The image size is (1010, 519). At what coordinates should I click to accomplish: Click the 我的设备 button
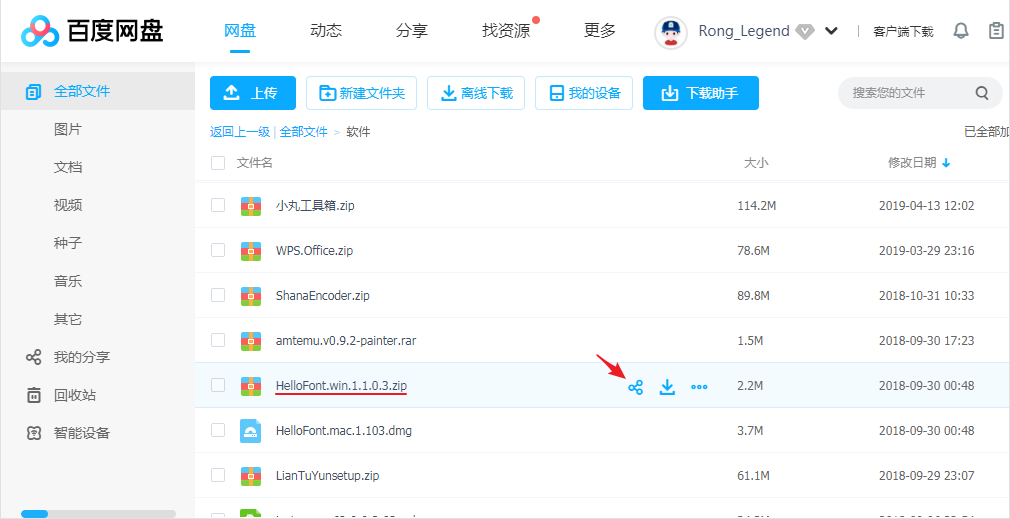[584, 93]
